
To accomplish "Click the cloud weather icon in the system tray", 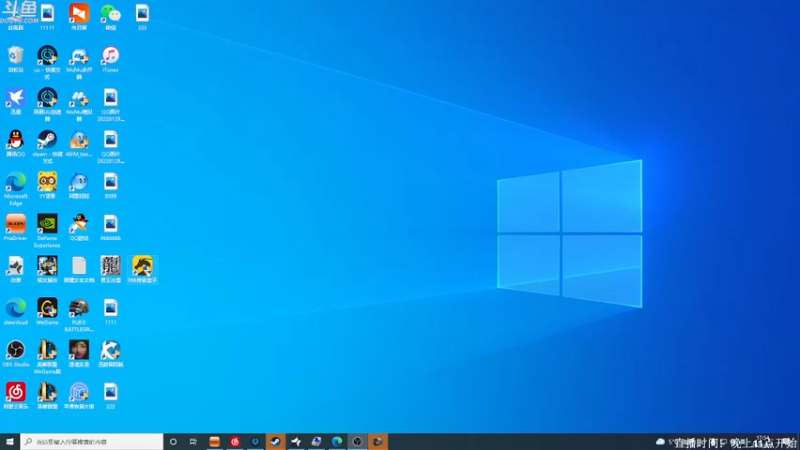I will click(660, 441).
